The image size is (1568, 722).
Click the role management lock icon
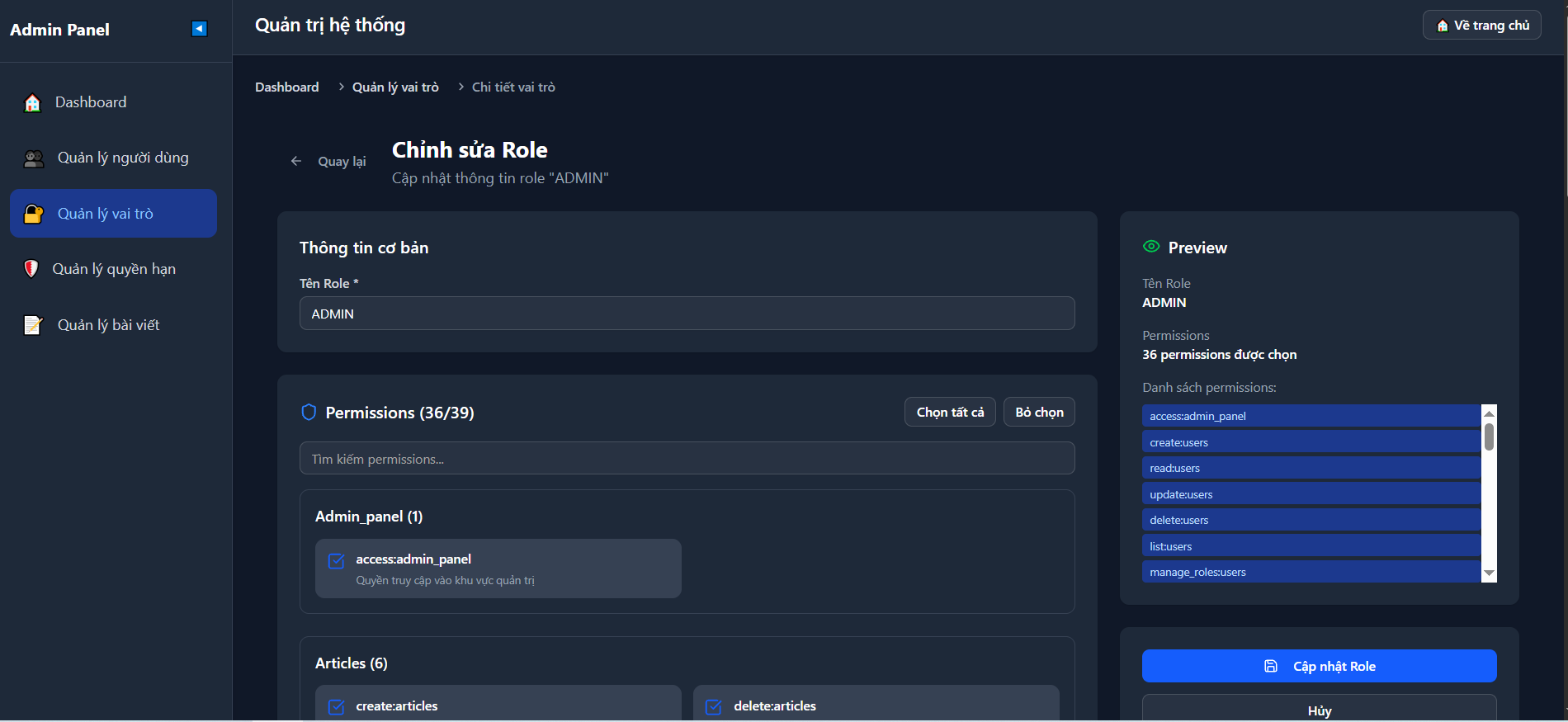click(x=34, y=214)
